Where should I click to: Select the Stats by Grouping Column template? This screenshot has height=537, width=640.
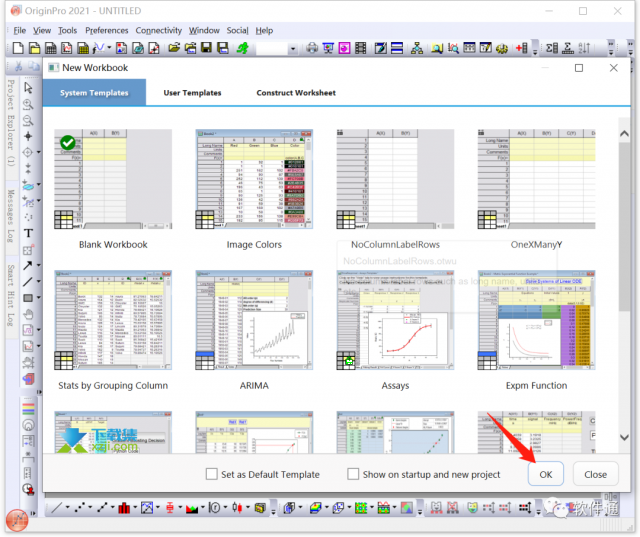click(x=113, y=320)
